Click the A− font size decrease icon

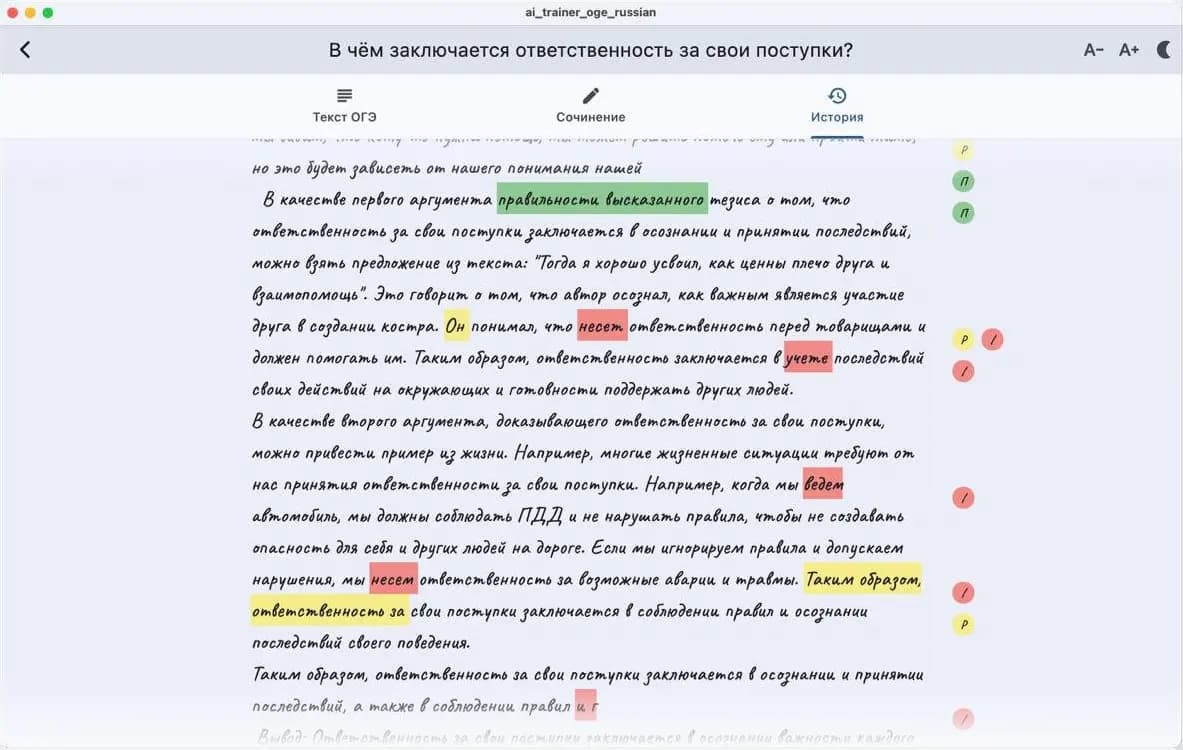click(1093, 49)
